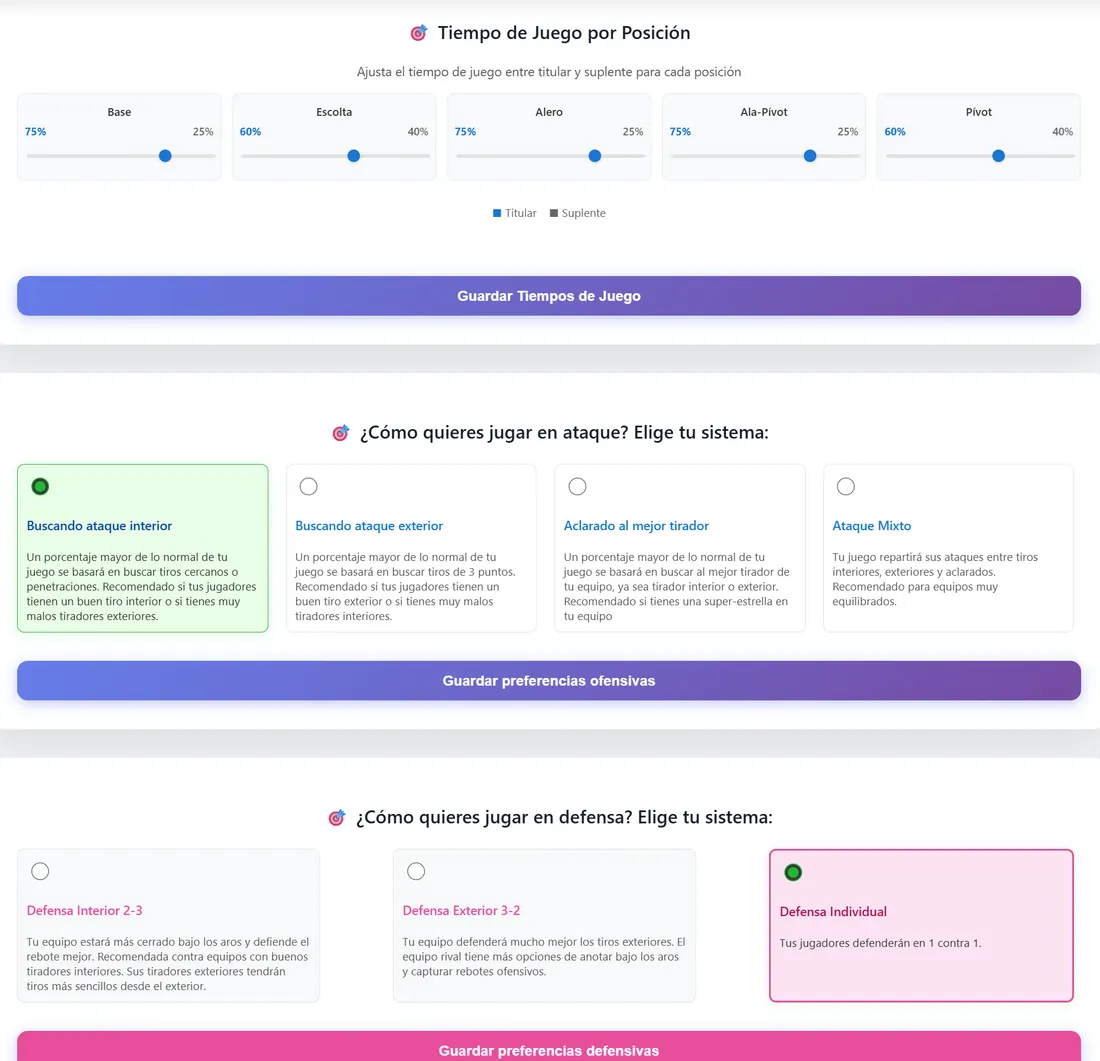Choose Buscando ataque exterior option

pyautogui.click(x=309, y=486)
